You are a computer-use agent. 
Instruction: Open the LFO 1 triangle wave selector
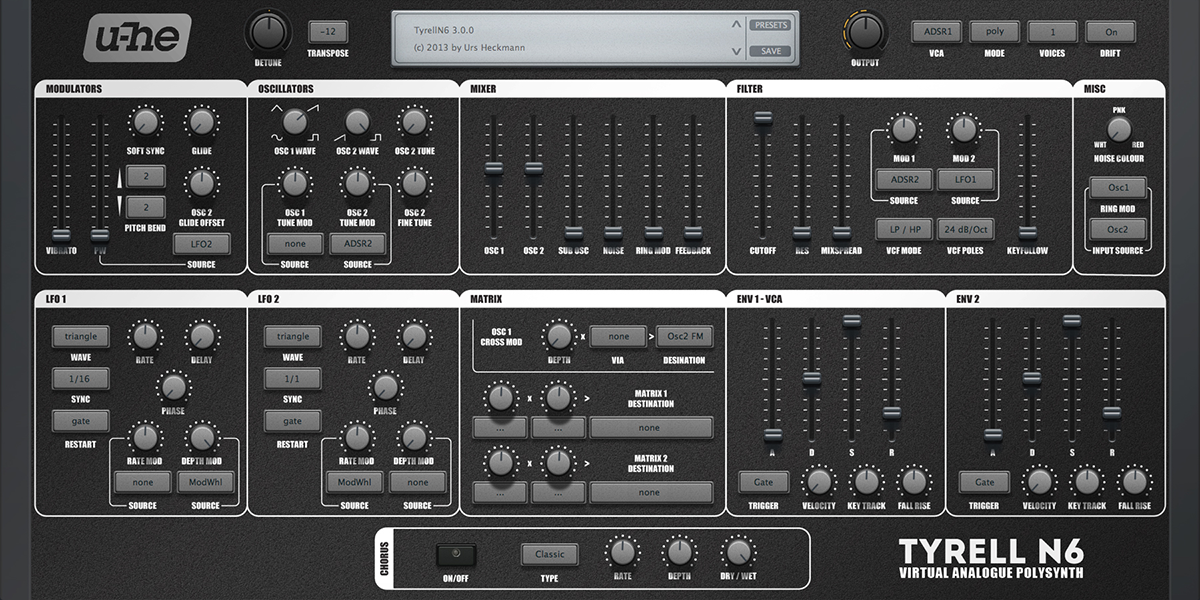click(81, 337)
